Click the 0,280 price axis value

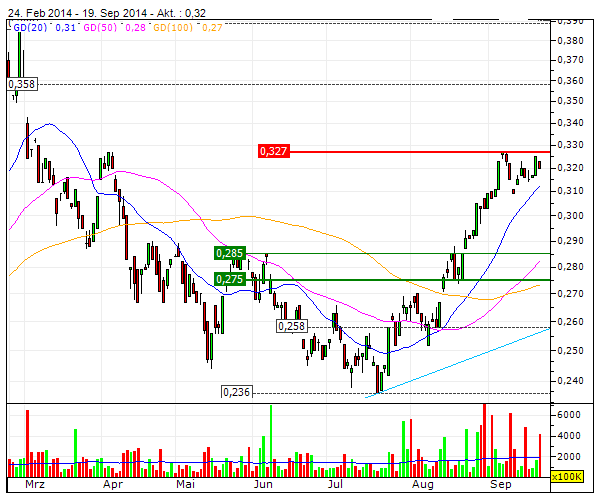[571, 267]
